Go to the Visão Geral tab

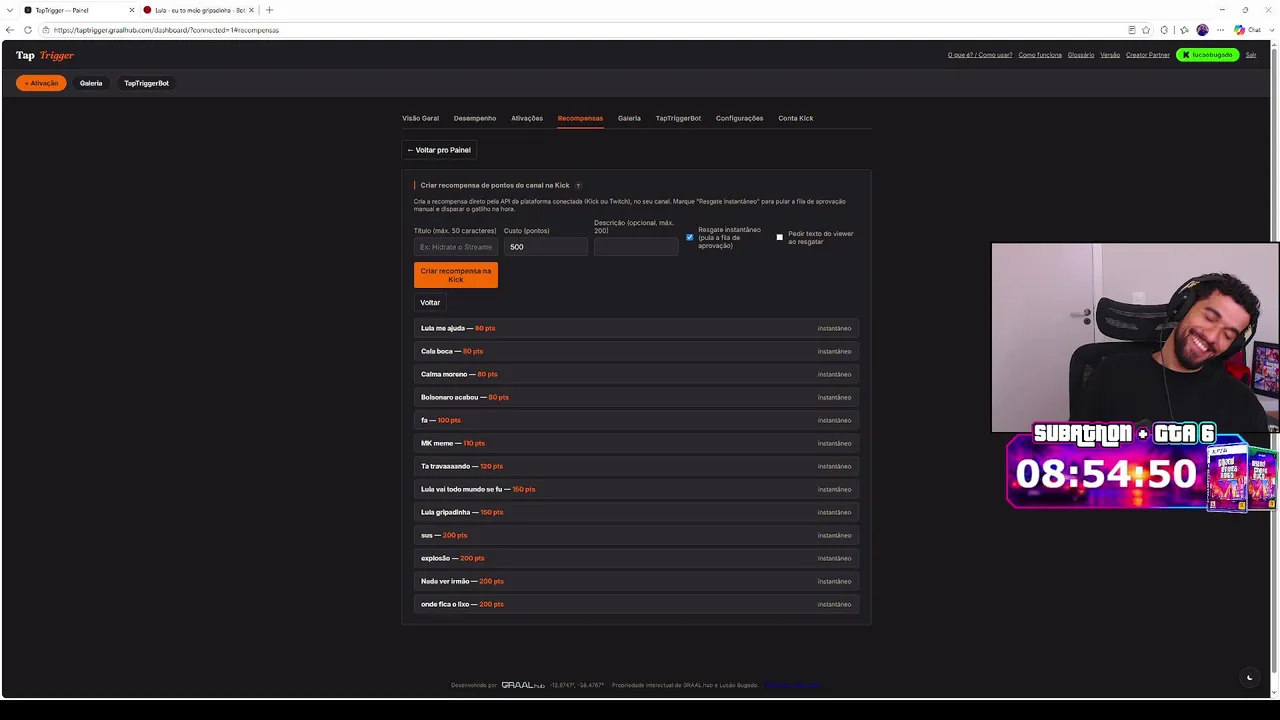click(x=420, y=118)
